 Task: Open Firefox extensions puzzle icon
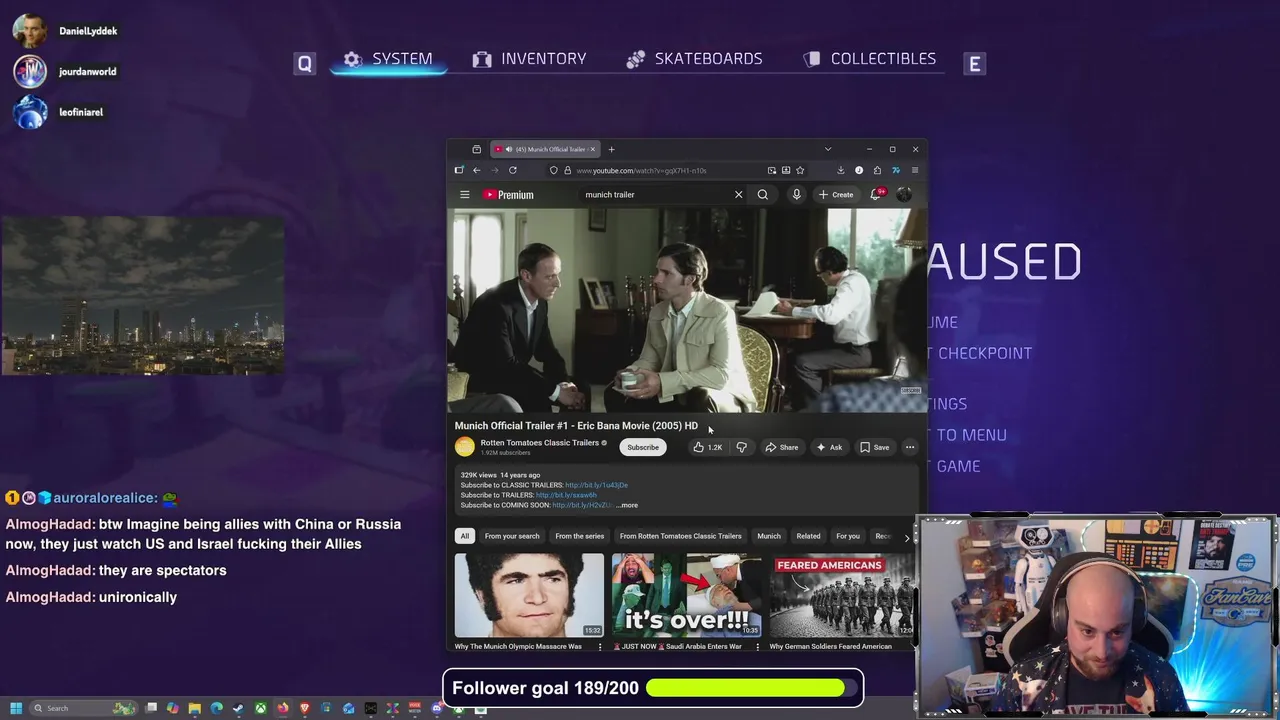point(877,170)
